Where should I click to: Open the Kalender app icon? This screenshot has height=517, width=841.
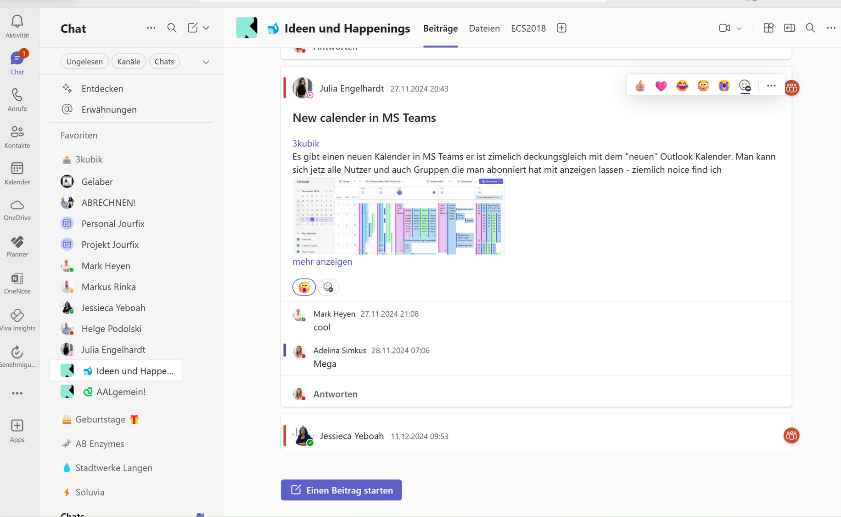coord(17,173)
